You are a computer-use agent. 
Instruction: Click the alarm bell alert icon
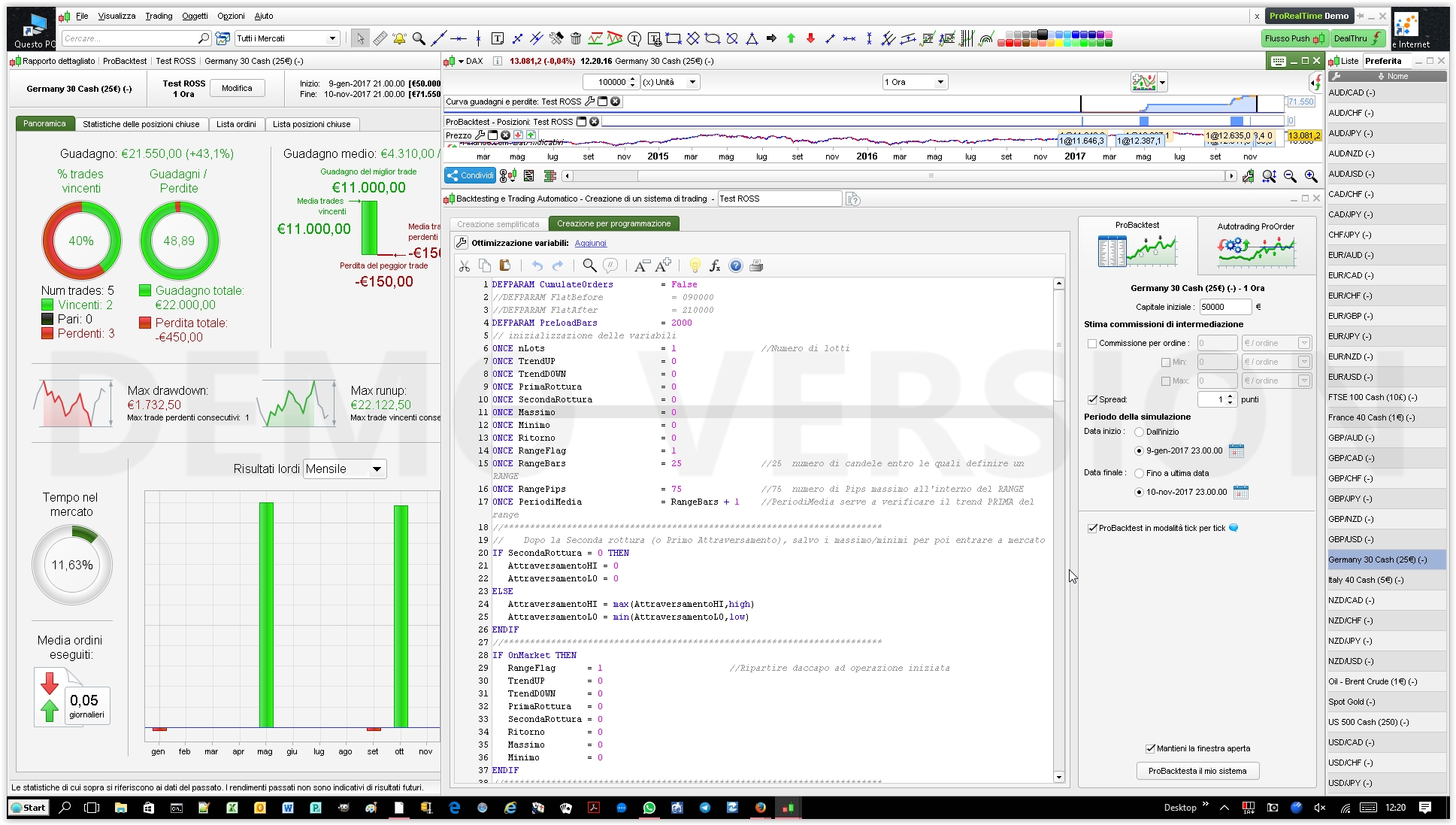pos(399,38)
